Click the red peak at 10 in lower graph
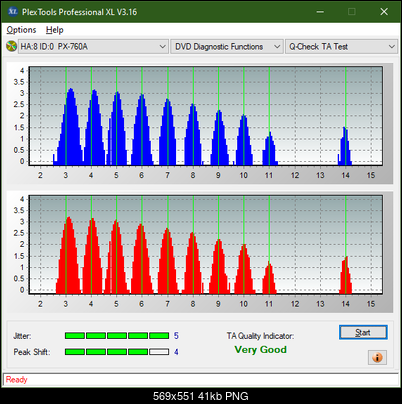 click(244, 269)
